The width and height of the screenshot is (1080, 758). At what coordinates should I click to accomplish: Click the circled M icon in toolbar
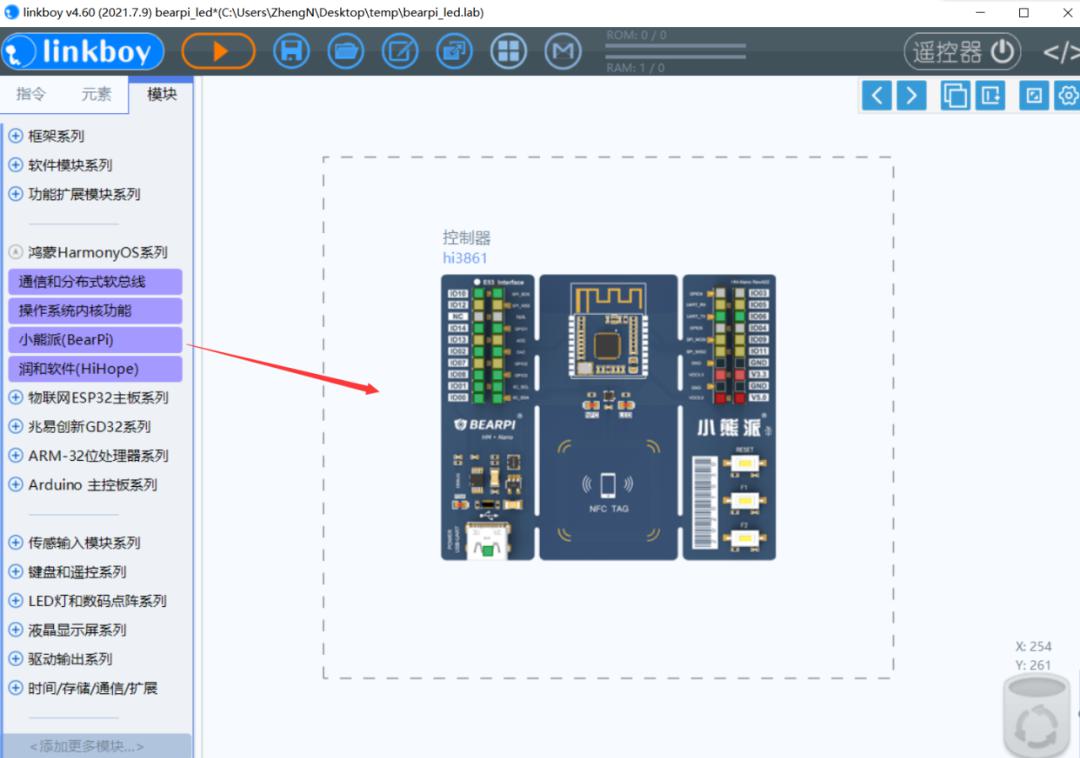click(563, 51)
